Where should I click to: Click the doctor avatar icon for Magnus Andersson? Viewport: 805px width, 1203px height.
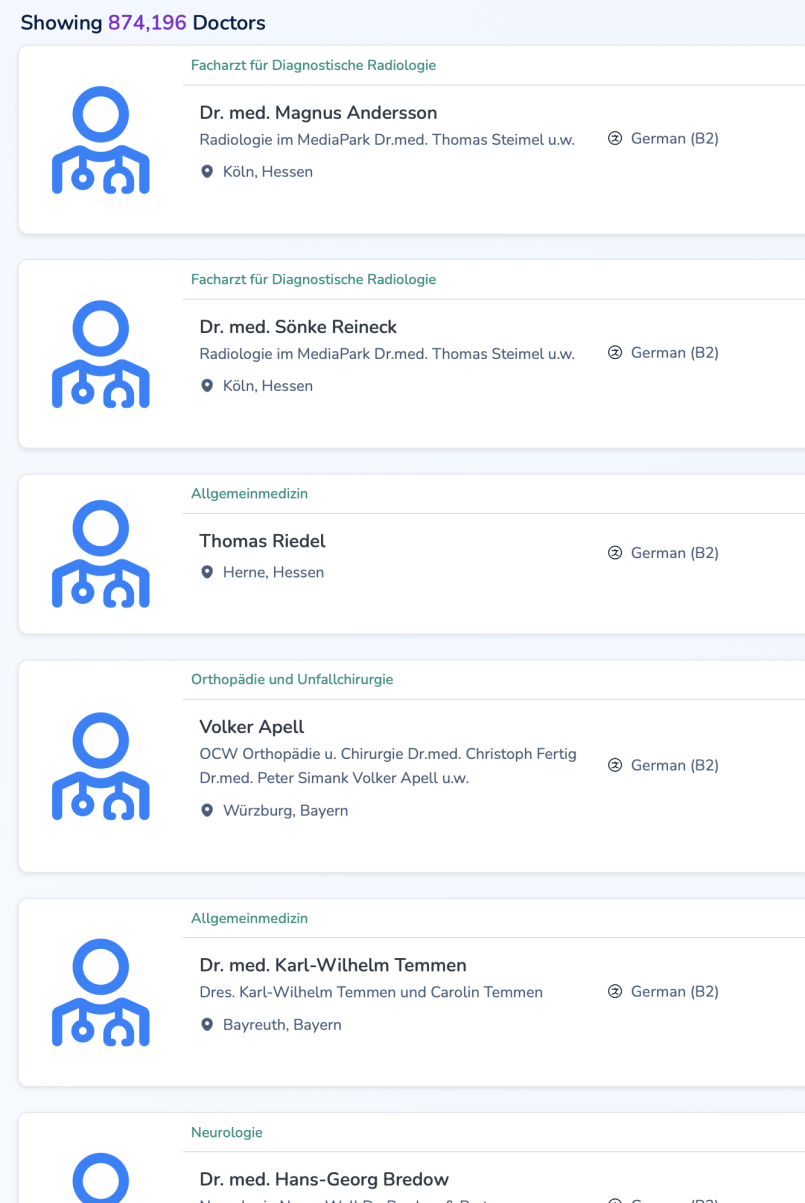coord(101,140)
